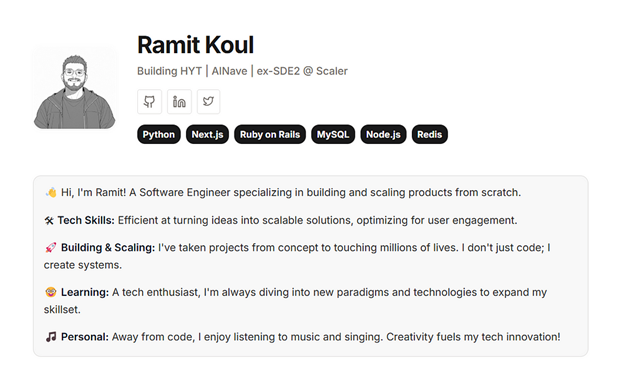Select the Redis skill tag
624x371 pixels.
[x=429, y=135]
